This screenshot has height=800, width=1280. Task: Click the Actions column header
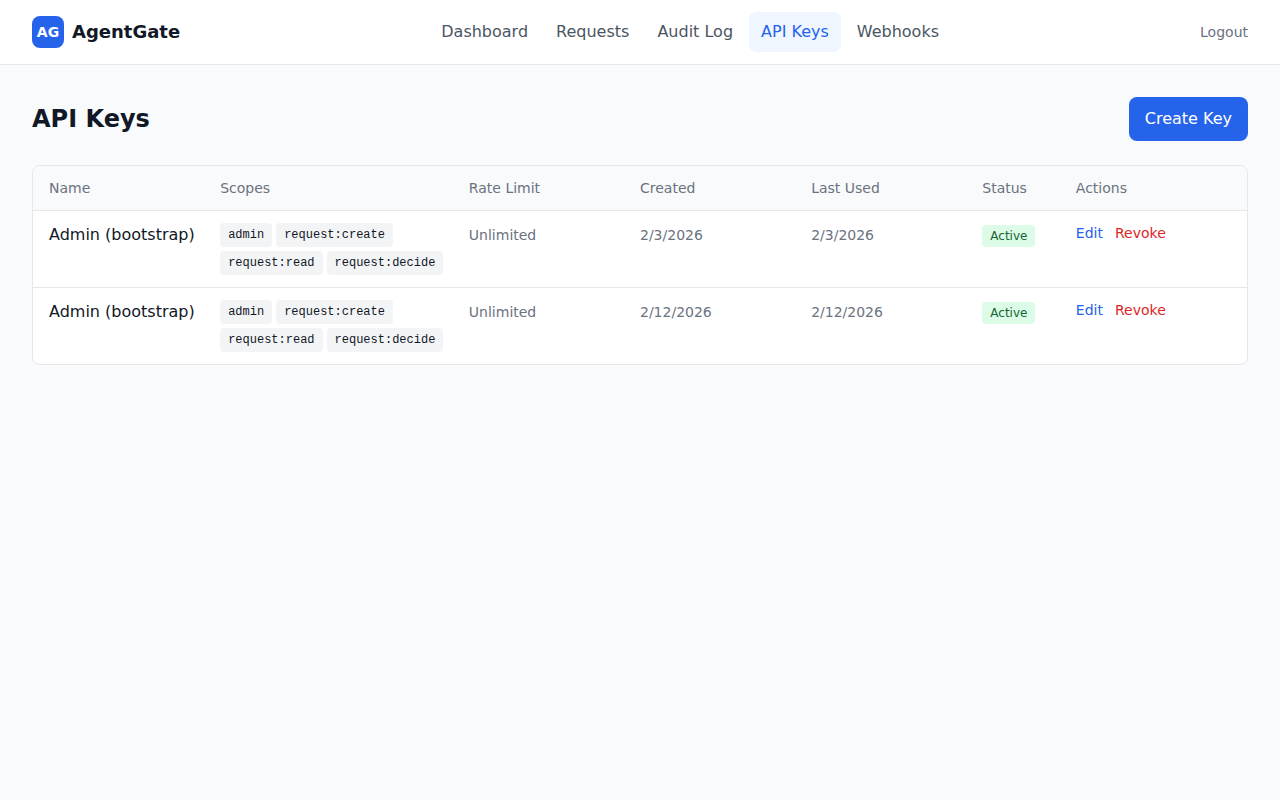tap(1101, 188)
